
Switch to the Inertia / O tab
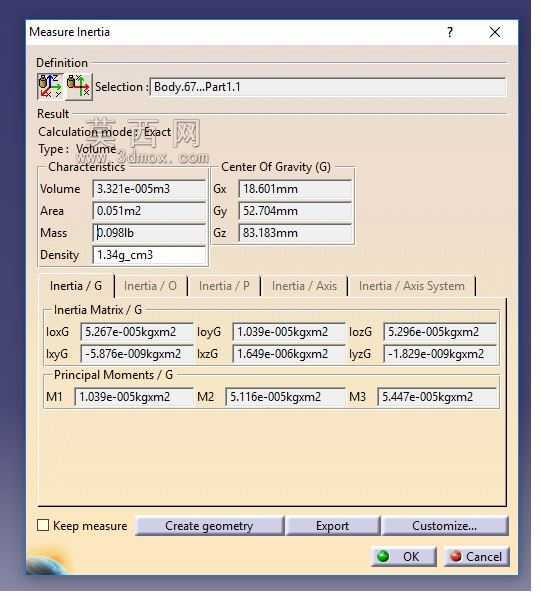pos(151,286)
